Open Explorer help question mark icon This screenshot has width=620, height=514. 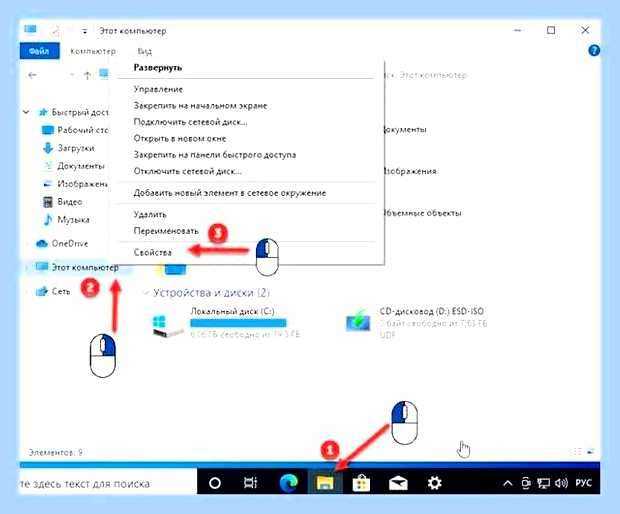(x=594, y=51)
